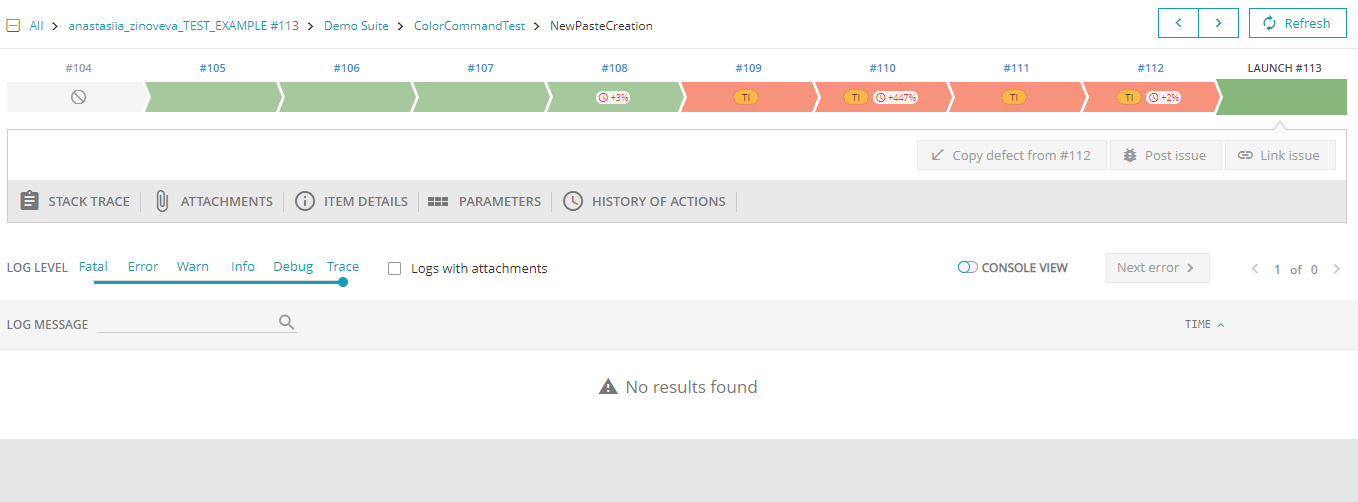Click the Link issue button

(1280, 155)
